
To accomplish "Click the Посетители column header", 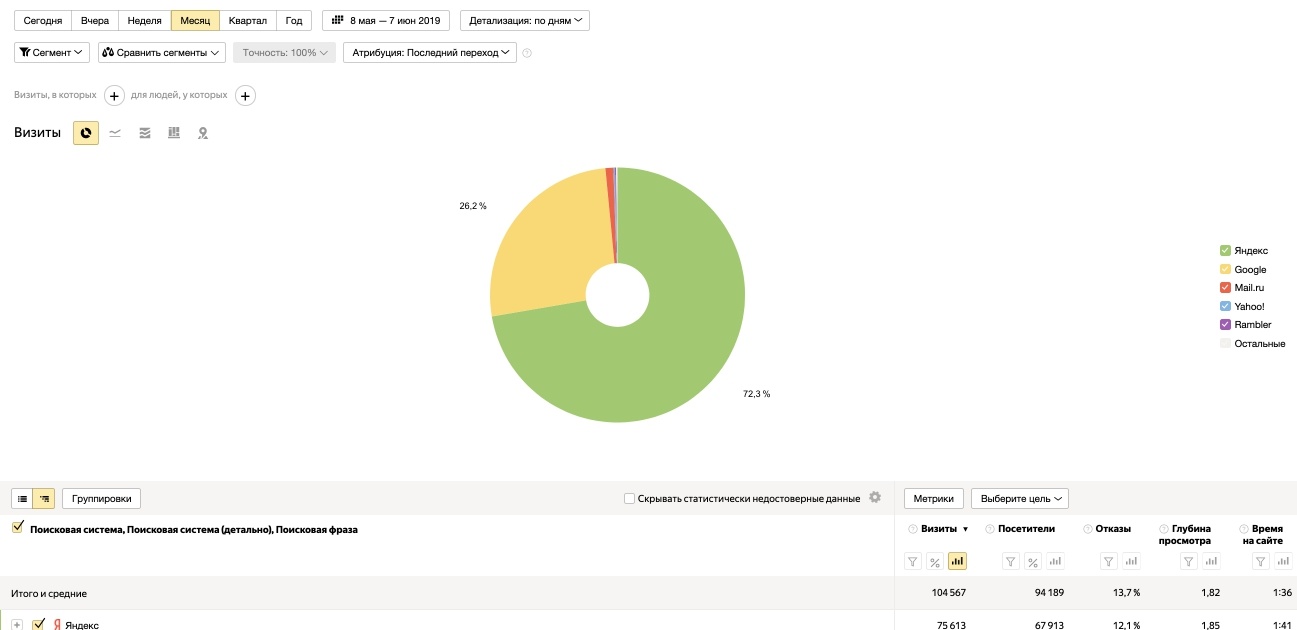I will pos(1026,529).
